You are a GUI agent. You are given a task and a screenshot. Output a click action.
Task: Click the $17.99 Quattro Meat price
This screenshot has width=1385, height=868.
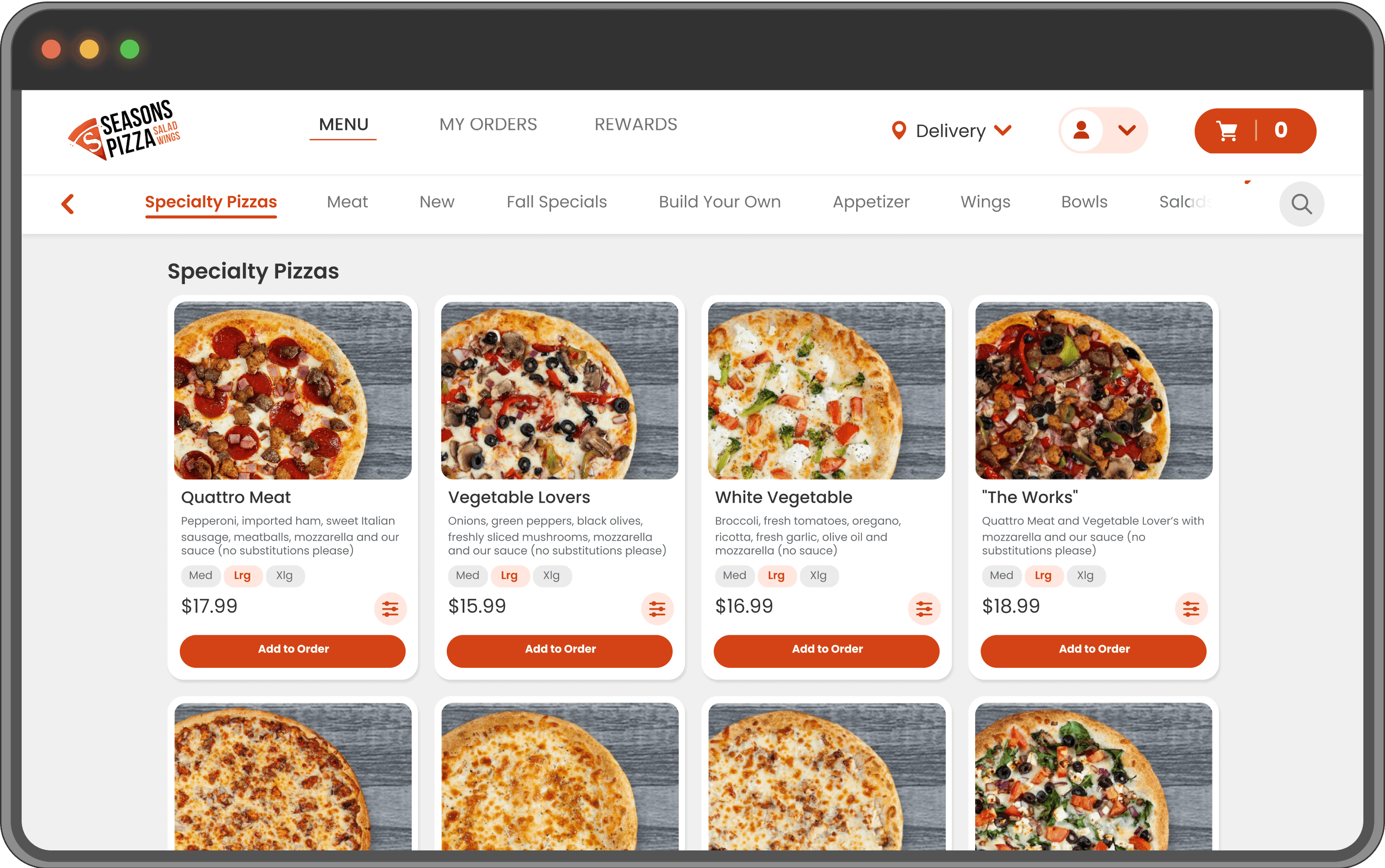209,606
